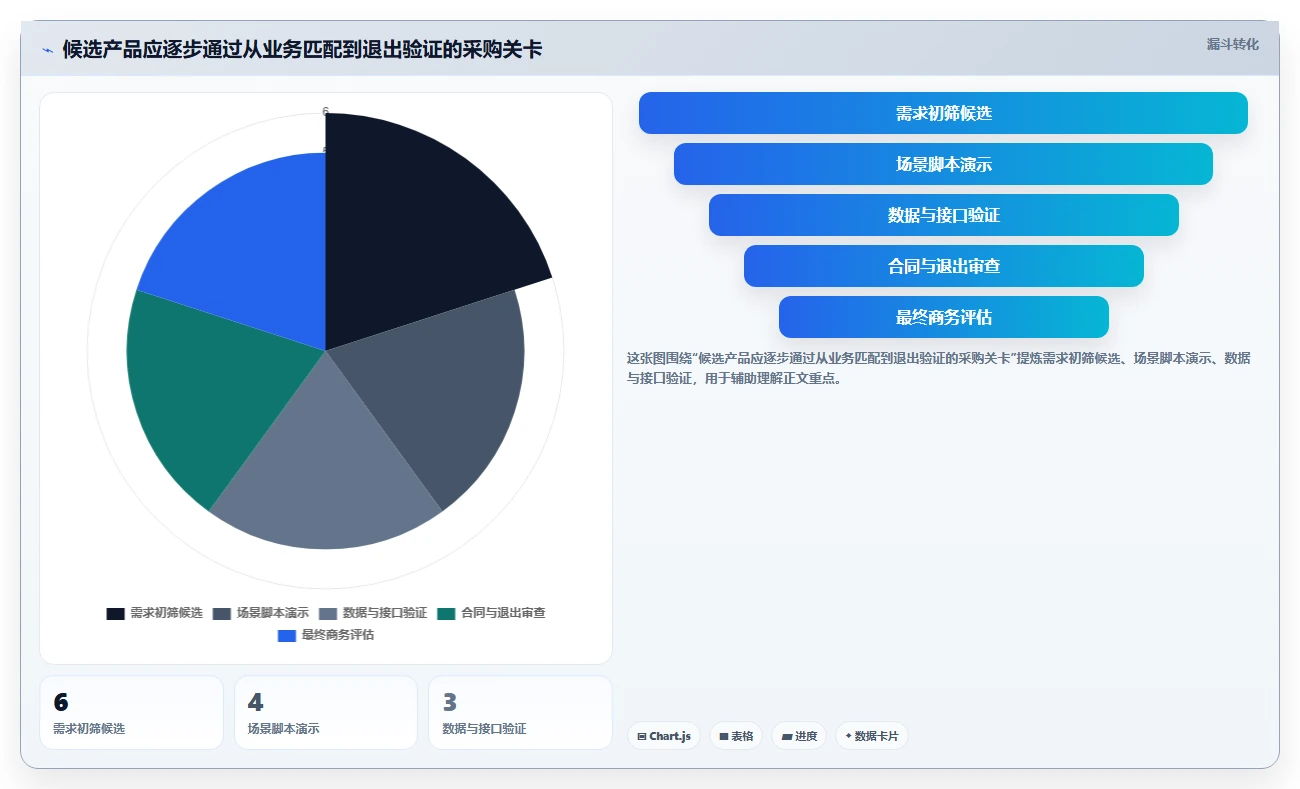Click the 表格 tag chip
This screenshot has height=789, width=1300.
[x=736, y=736]
